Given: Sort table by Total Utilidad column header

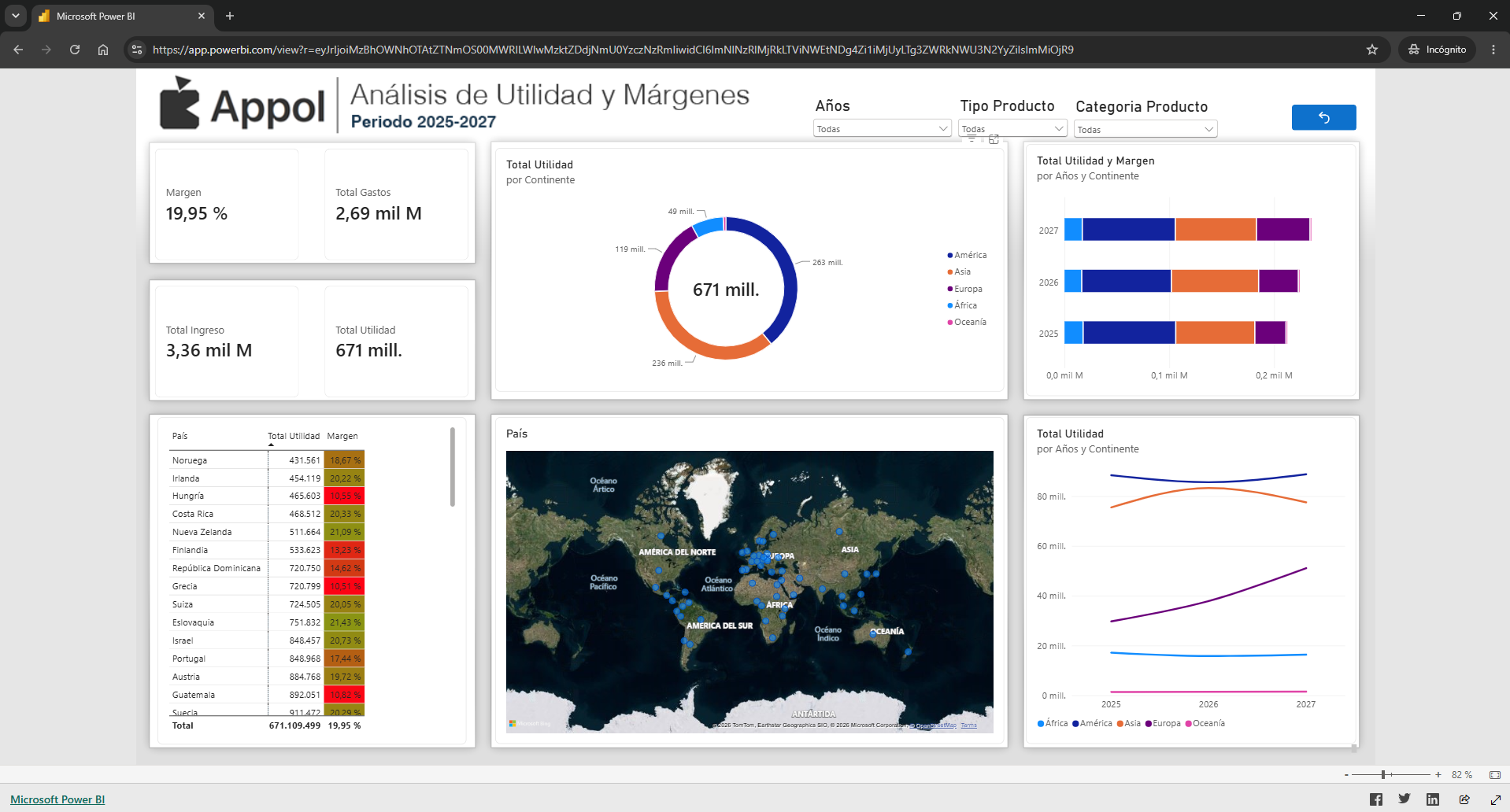Looking at the screenshot, I should pos(294,436).
